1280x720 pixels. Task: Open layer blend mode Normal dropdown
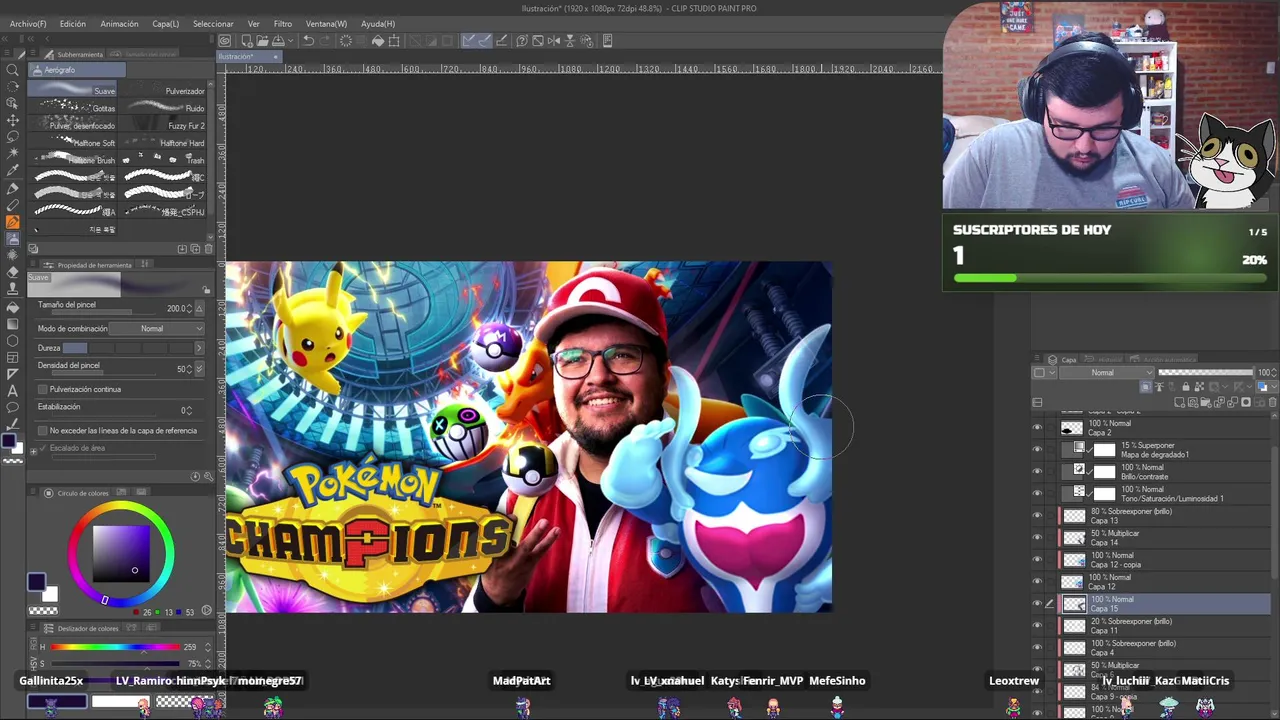[1106, 373]
